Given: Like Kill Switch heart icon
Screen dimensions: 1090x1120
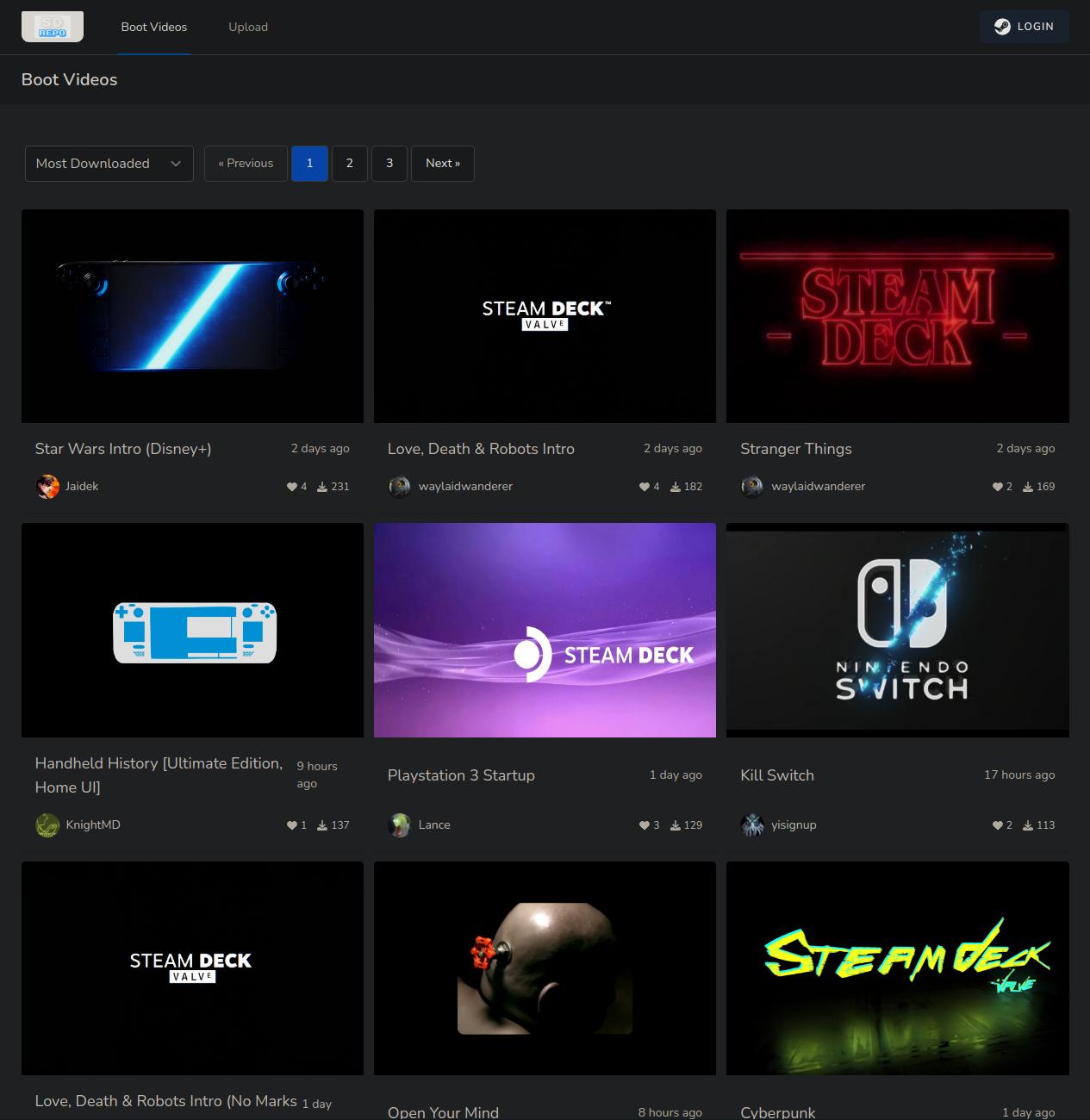Looking at the screenshot, I should click(998, 825).
